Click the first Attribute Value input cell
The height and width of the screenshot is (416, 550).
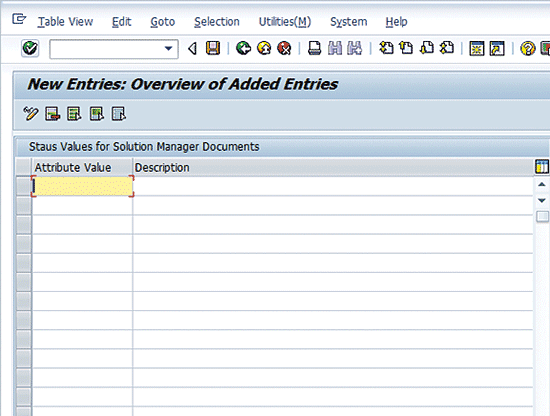pos(82,186)
